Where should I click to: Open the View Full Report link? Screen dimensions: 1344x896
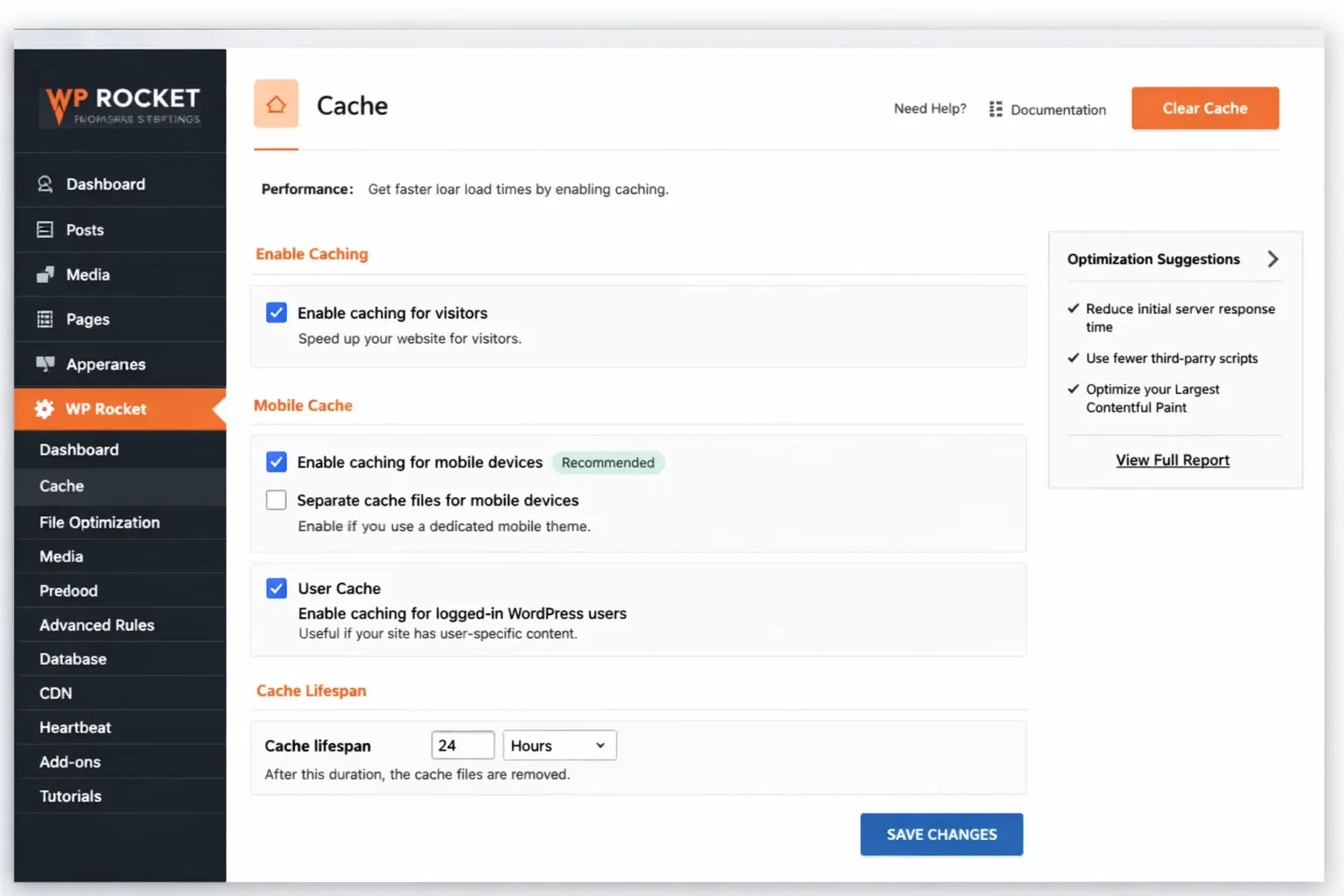coord(1172,460)
